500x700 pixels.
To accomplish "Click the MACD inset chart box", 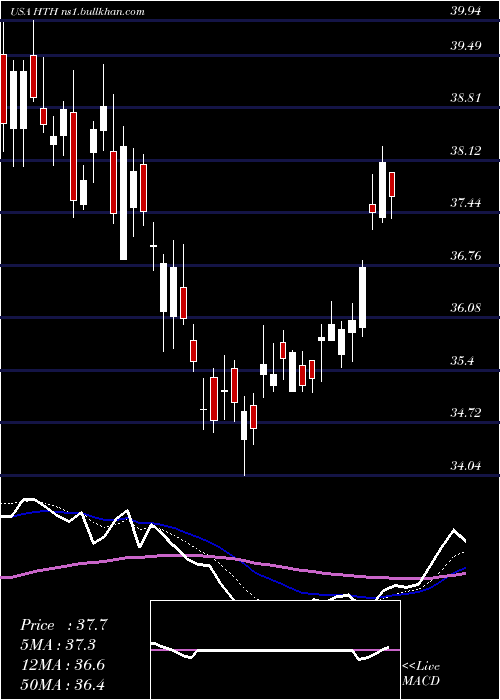I will point(275,650).
